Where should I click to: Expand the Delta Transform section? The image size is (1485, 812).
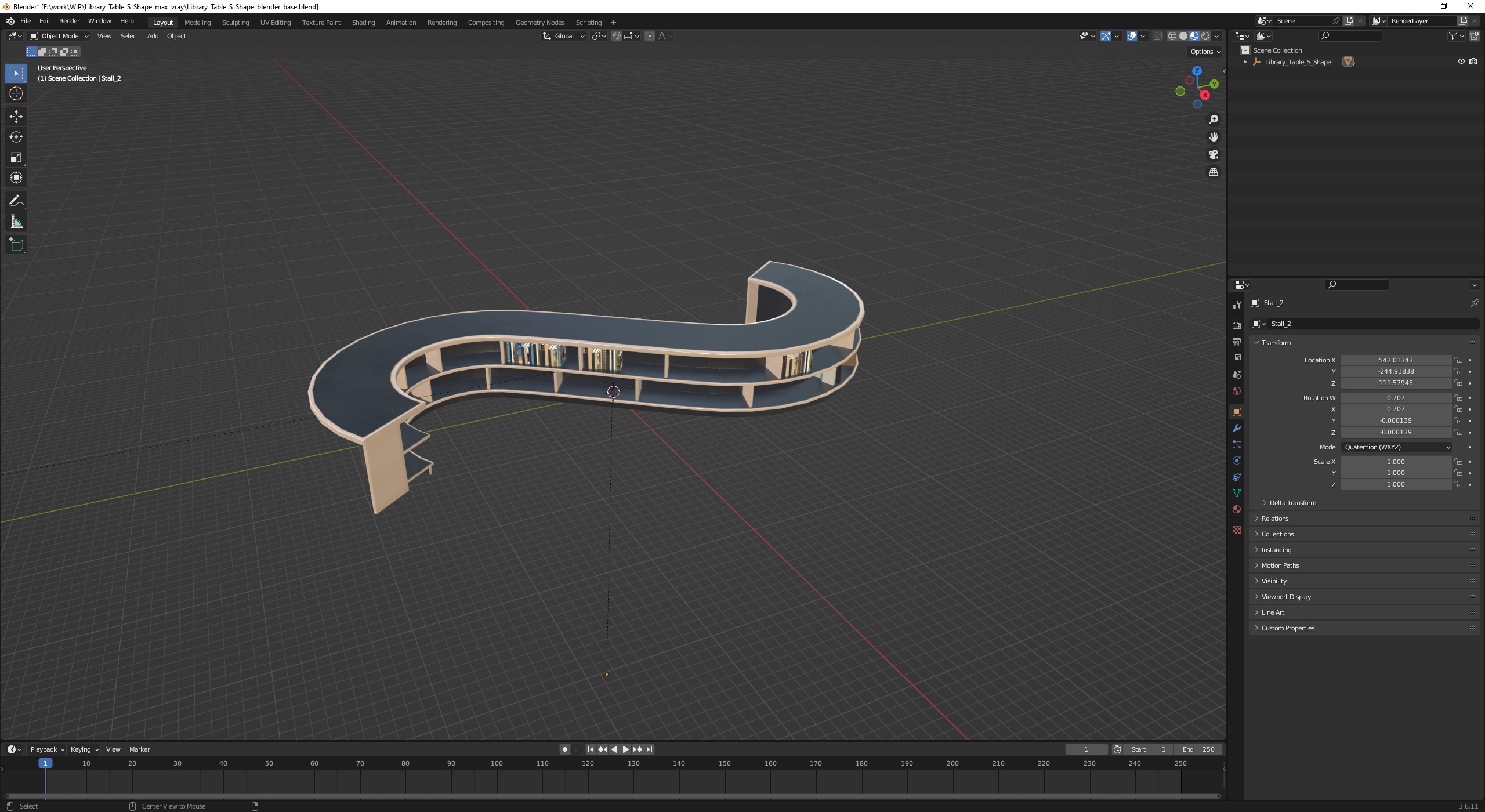coord(1292,503)
